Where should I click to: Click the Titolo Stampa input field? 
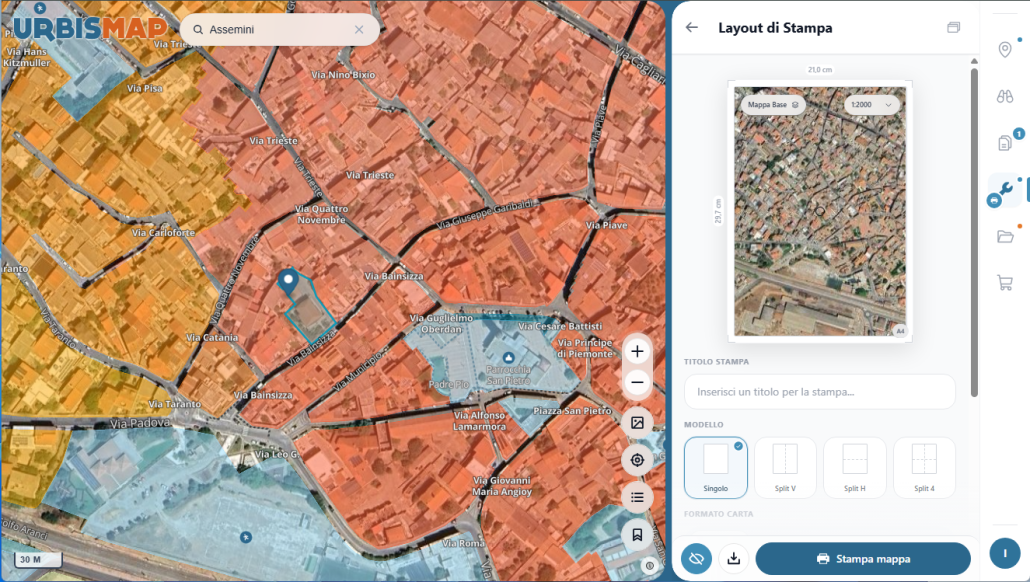(820, 392)
